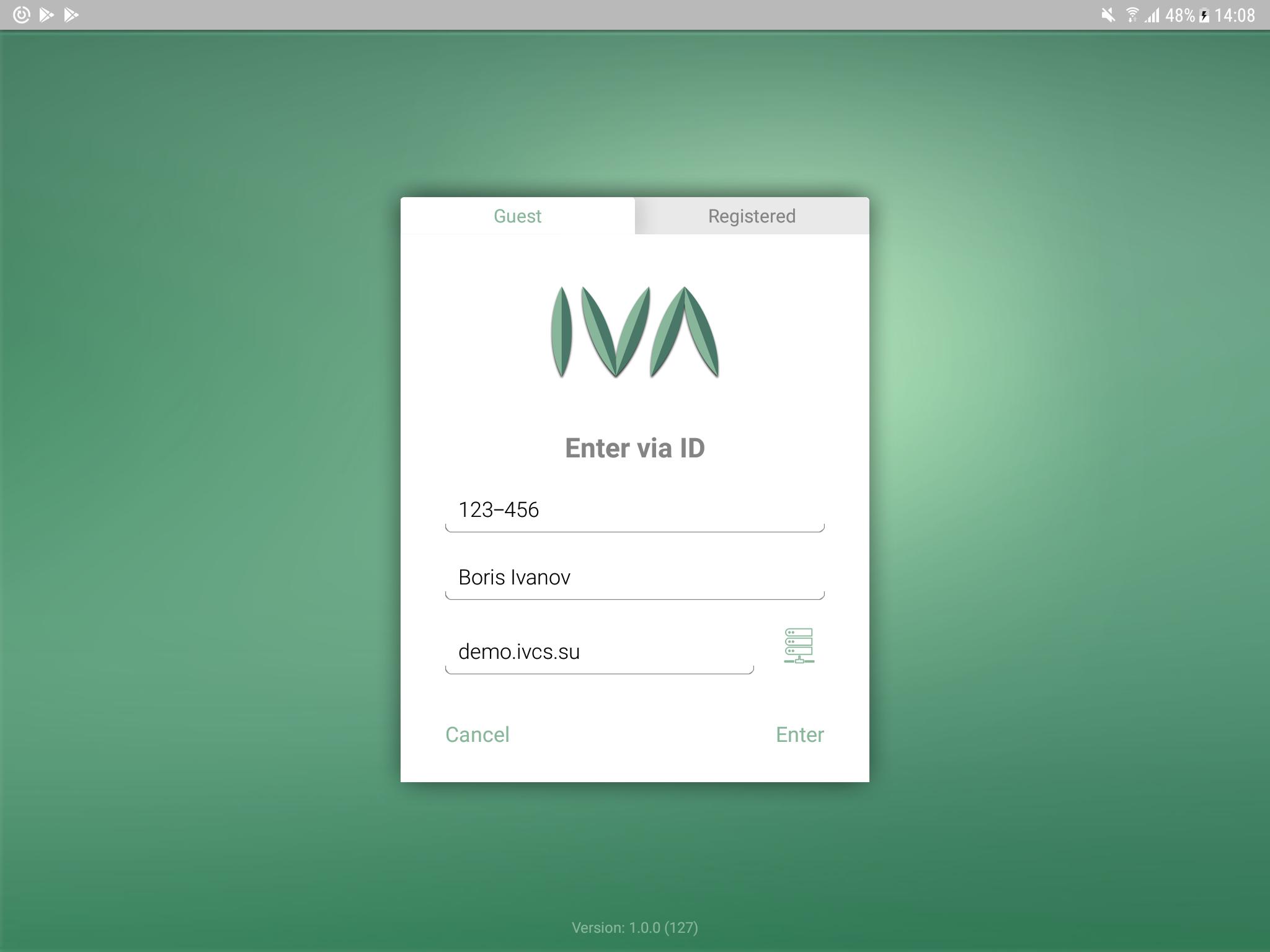Tap the Version: 1.0.0 (127) text

click(x=635, y=928)
